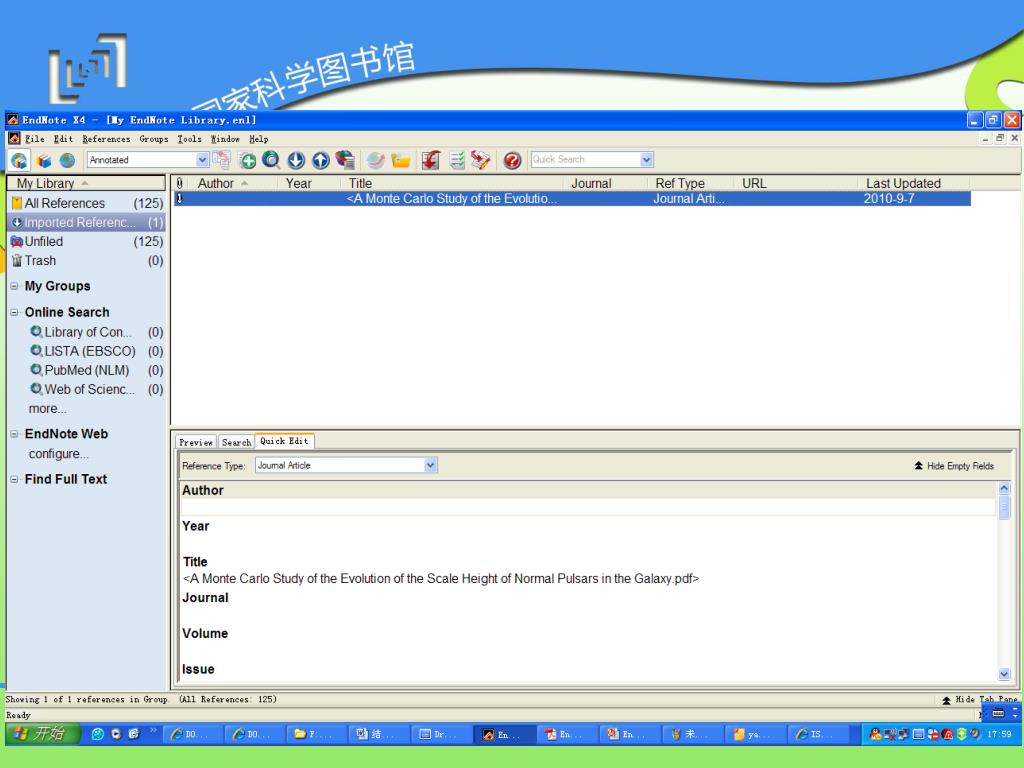The image size is (1024, 768).
Task: Open Online Search magnifier toolbar icon
Action: [271, 160]
